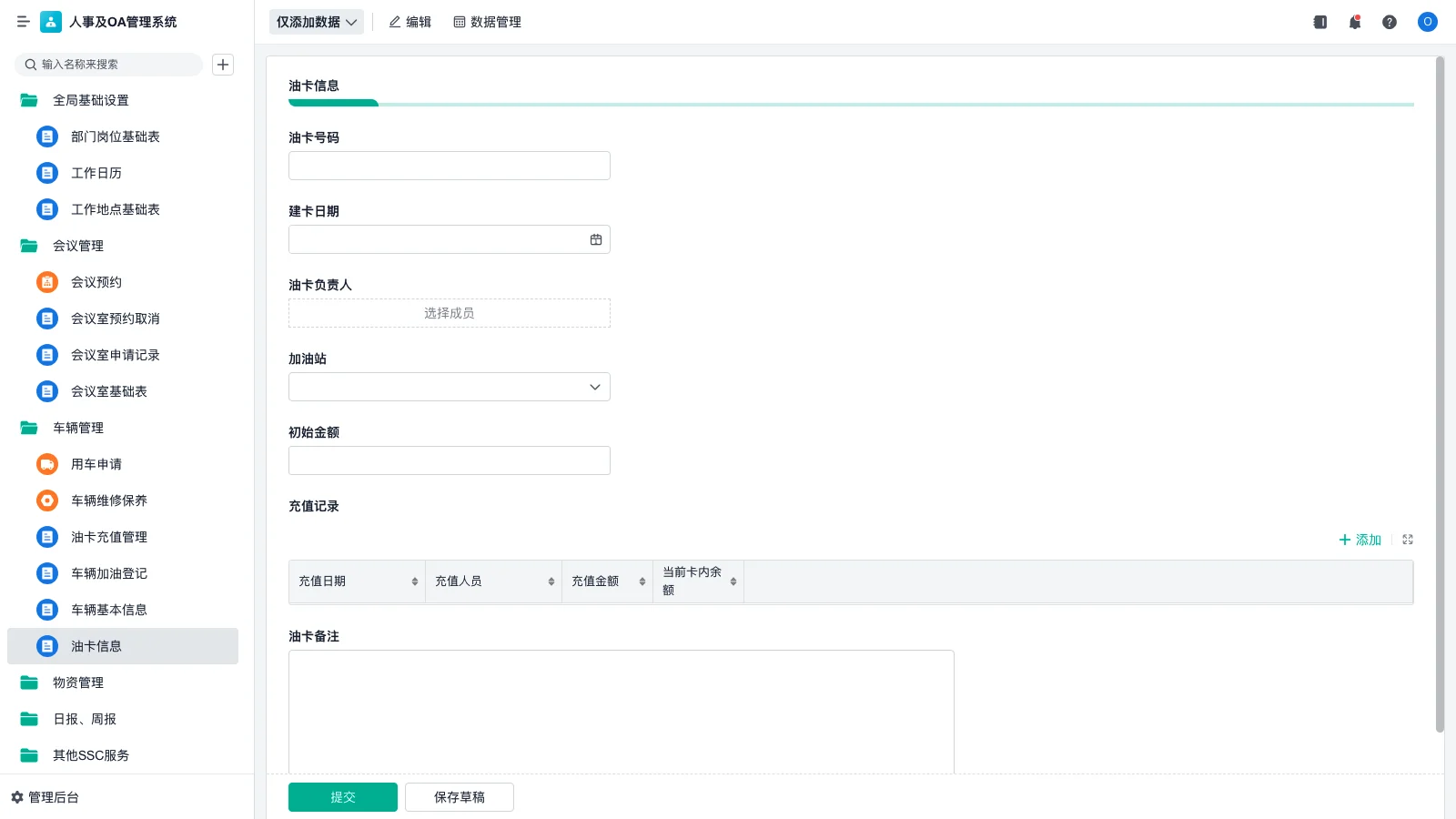The height and width of the screenshot is (819, 1456).
Task: Click the 车辆管理 folder icon
Action: click(x=29, y=428)
